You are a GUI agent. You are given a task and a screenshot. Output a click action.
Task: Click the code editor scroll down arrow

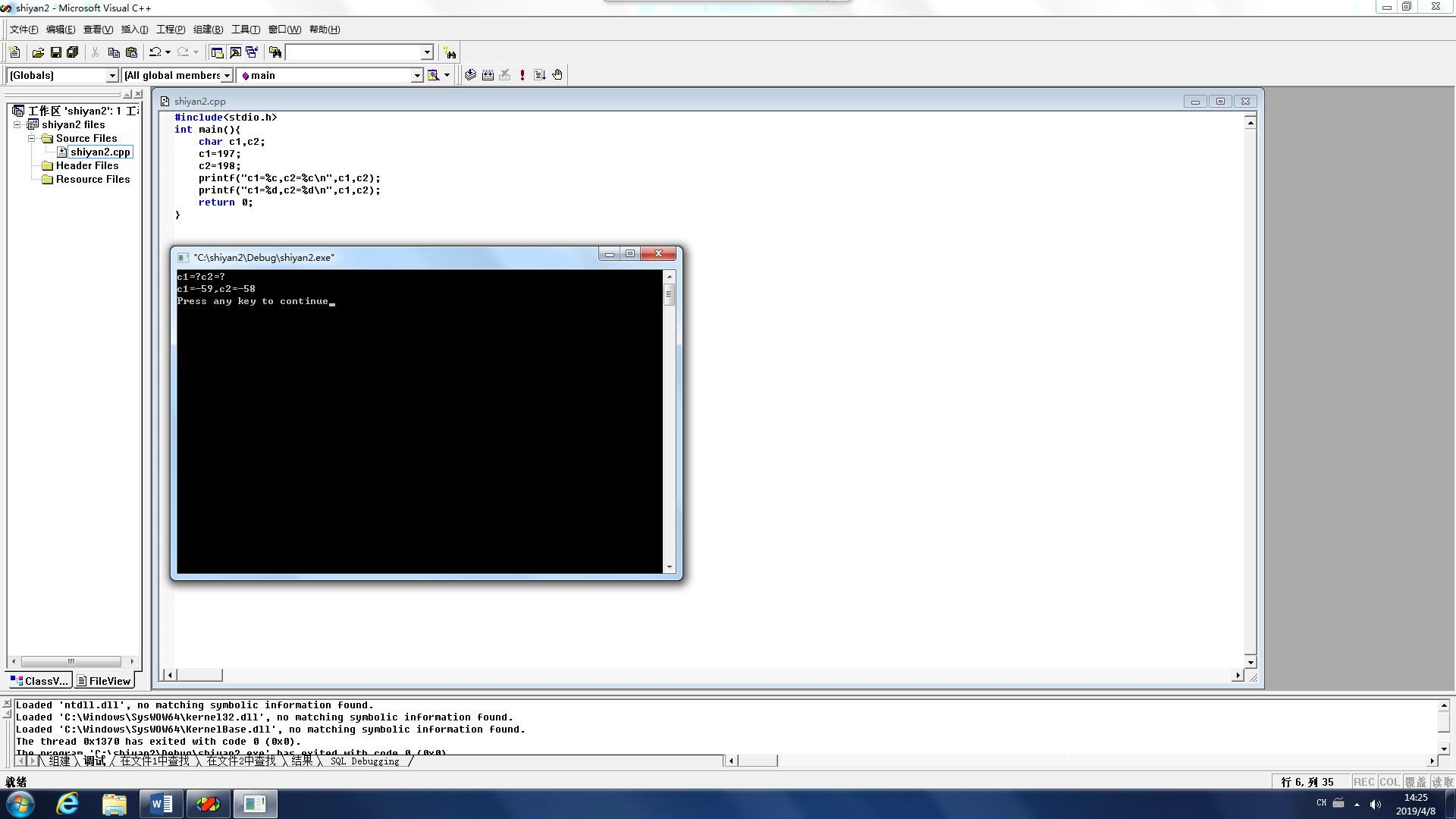[1250, 662]
